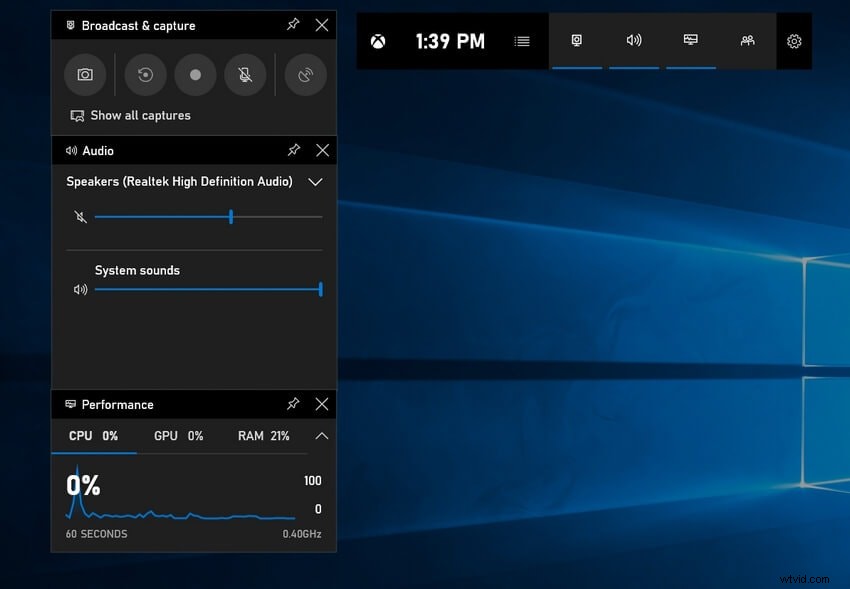The width and height of the screenshot is (850, 589).
Task: Click the Start broadcasting icon
Action: coord(305,74)
